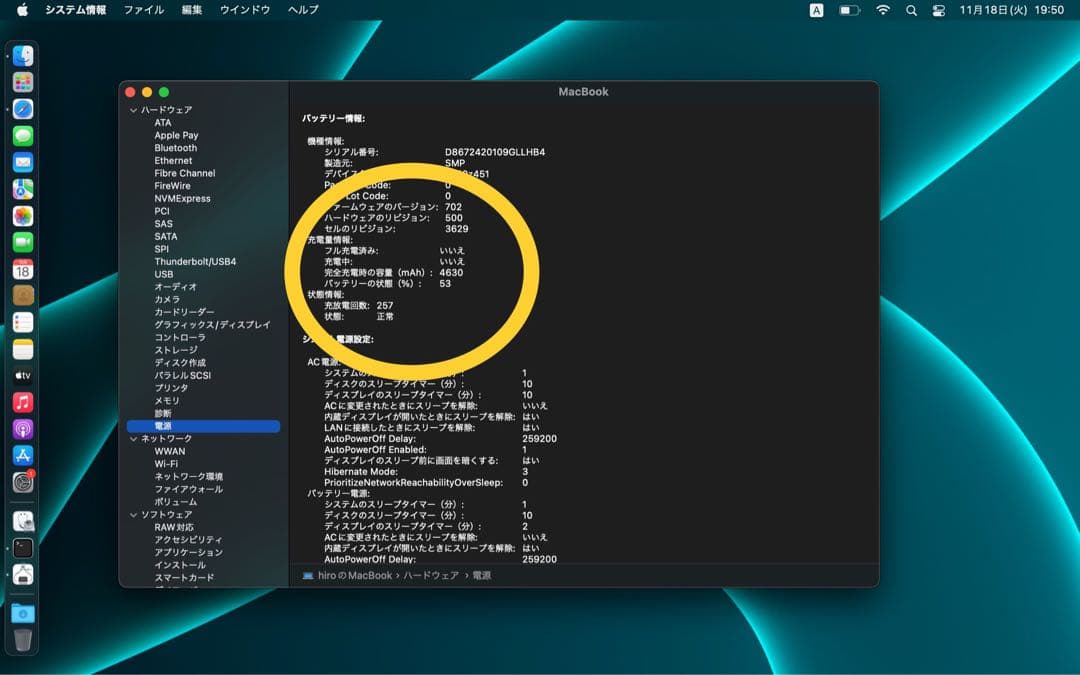The width and height of the screenshot is (1080, 675).
Task: Open Spotlight search from the menu bar
Action: tap(912, 10)
